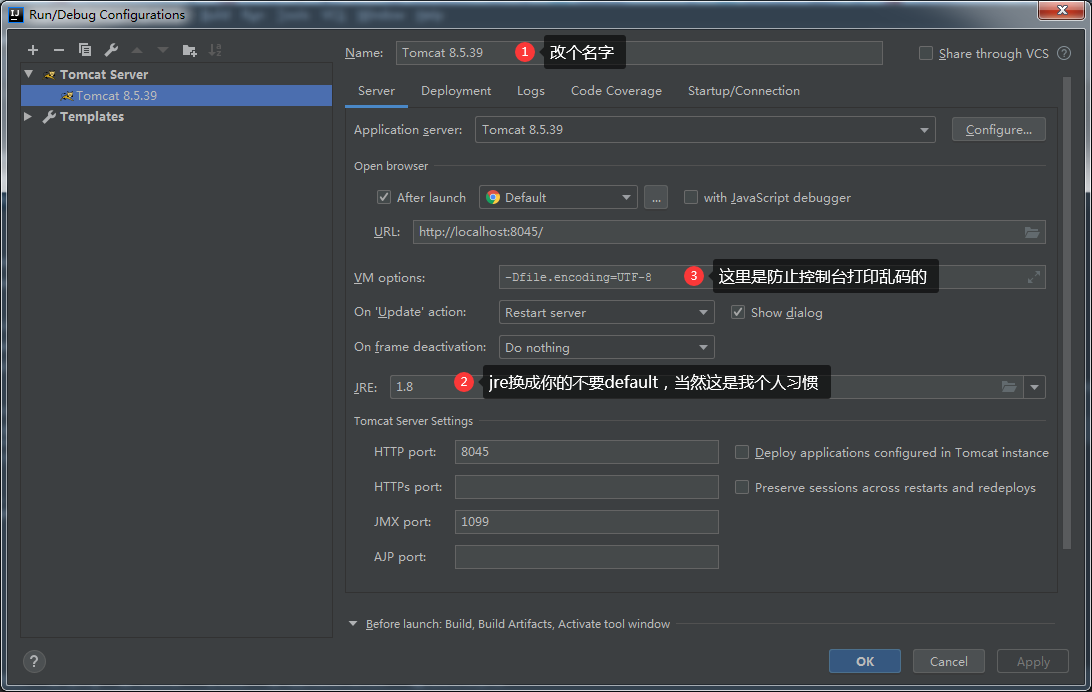
Task: Browse for JRE folder icon
Action: coord(1008,386)
